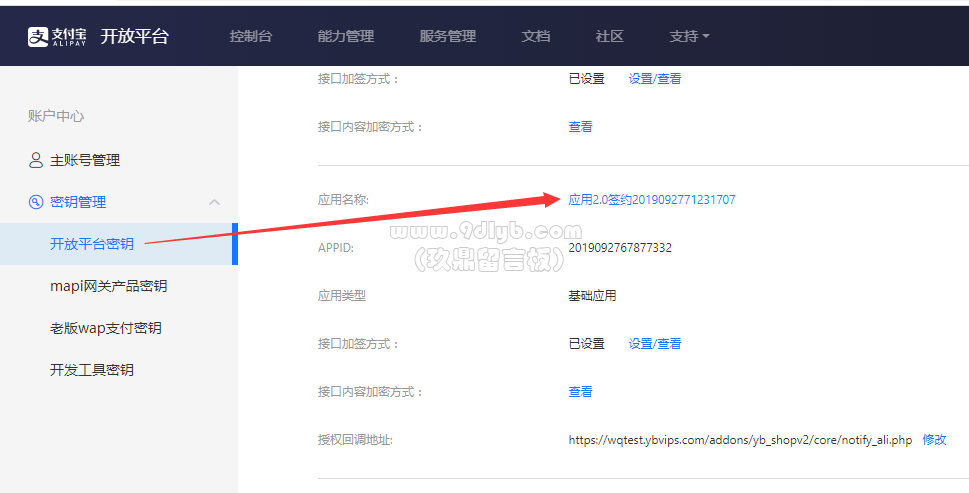The height and width of the screenshot is (493, 969).
Task: Open the app link 应用2.0签约2019092771231707
Action: pyautogui.click(x=651, y=200)
